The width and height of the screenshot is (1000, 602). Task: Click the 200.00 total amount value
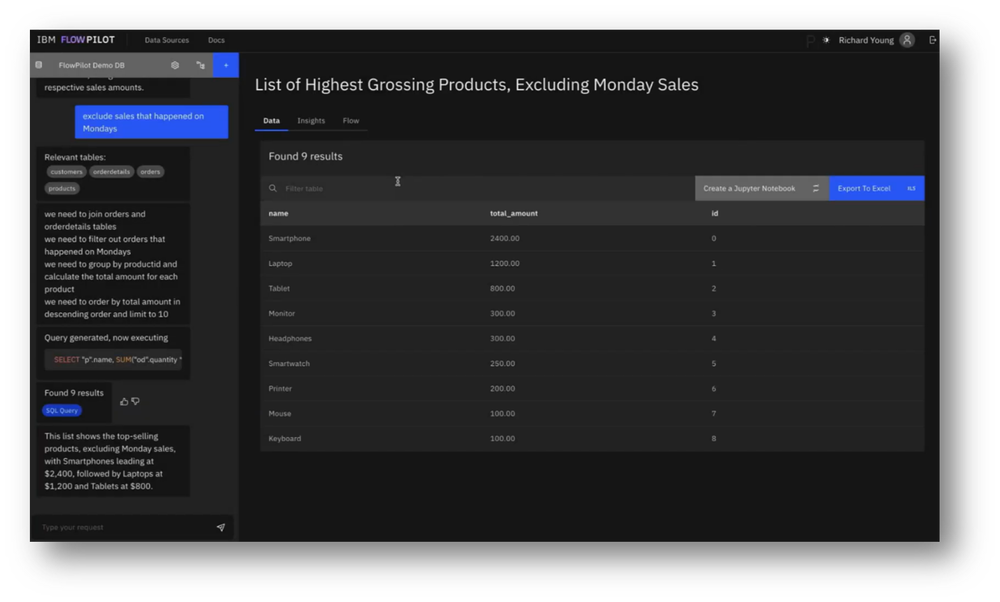click(x=502, y=388)
